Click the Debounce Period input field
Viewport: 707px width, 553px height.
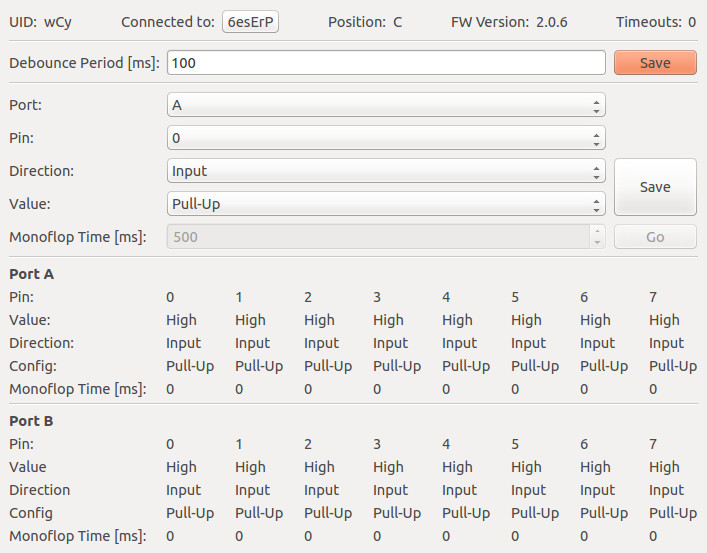click(386, 63)
